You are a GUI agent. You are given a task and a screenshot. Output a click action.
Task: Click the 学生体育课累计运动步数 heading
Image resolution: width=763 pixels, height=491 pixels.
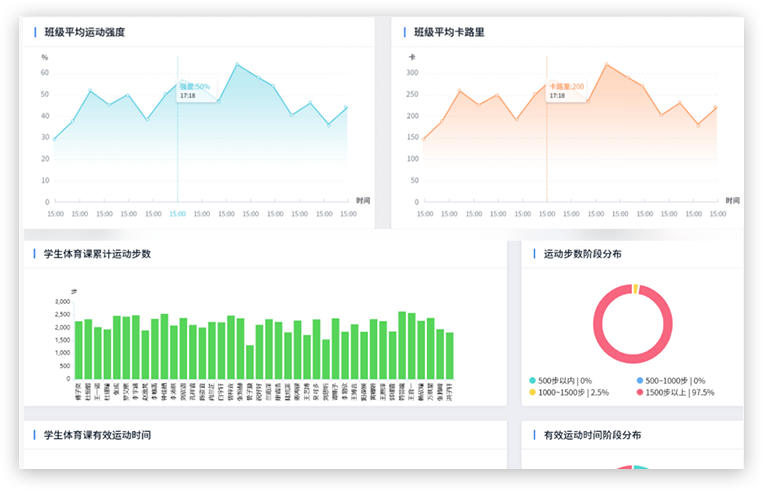point(97,254)
